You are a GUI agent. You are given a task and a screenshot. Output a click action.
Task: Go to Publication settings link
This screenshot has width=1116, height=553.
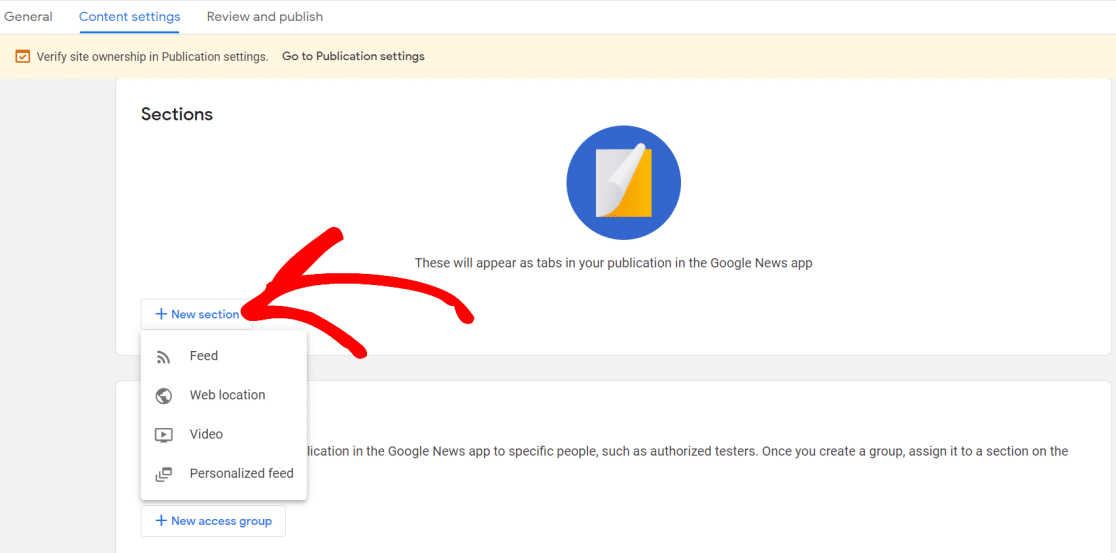click(x=353, y=56)
